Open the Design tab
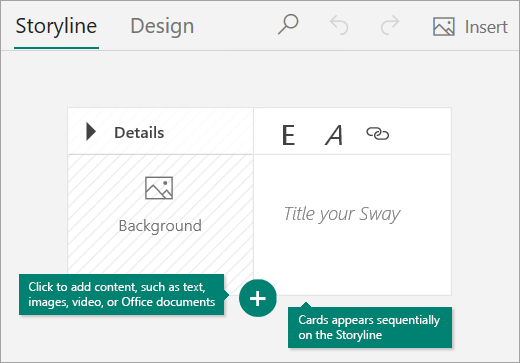This screenshot has width=520, height=363. (x=162, y=27)
